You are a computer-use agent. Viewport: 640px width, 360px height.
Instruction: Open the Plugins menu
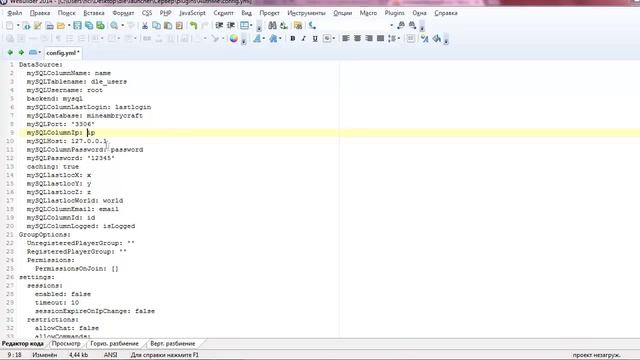click(x=394, y=13)
